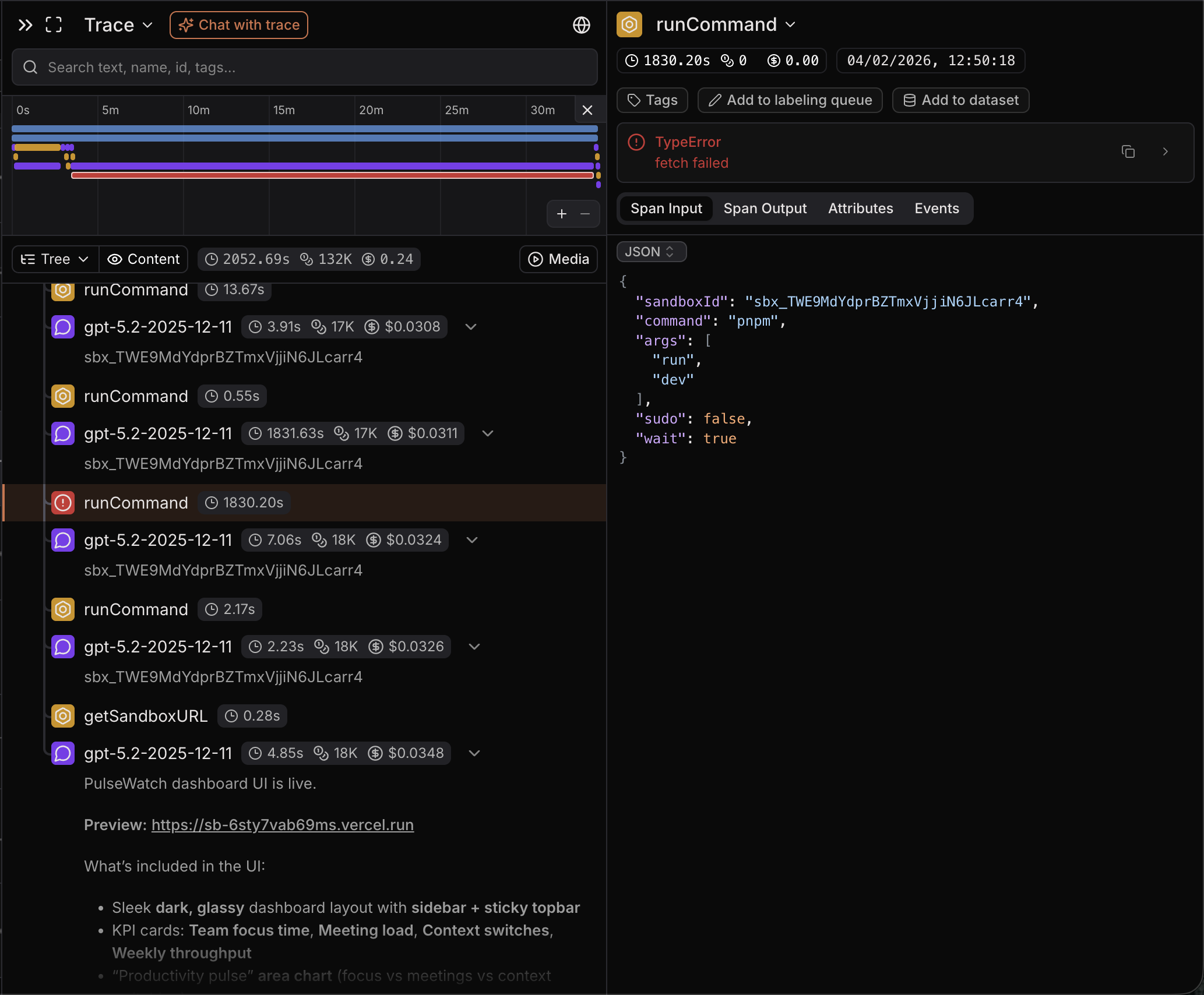Open the Tree view selector
This screenshot has width=1204, height=995.
click(x=54, y=259)
